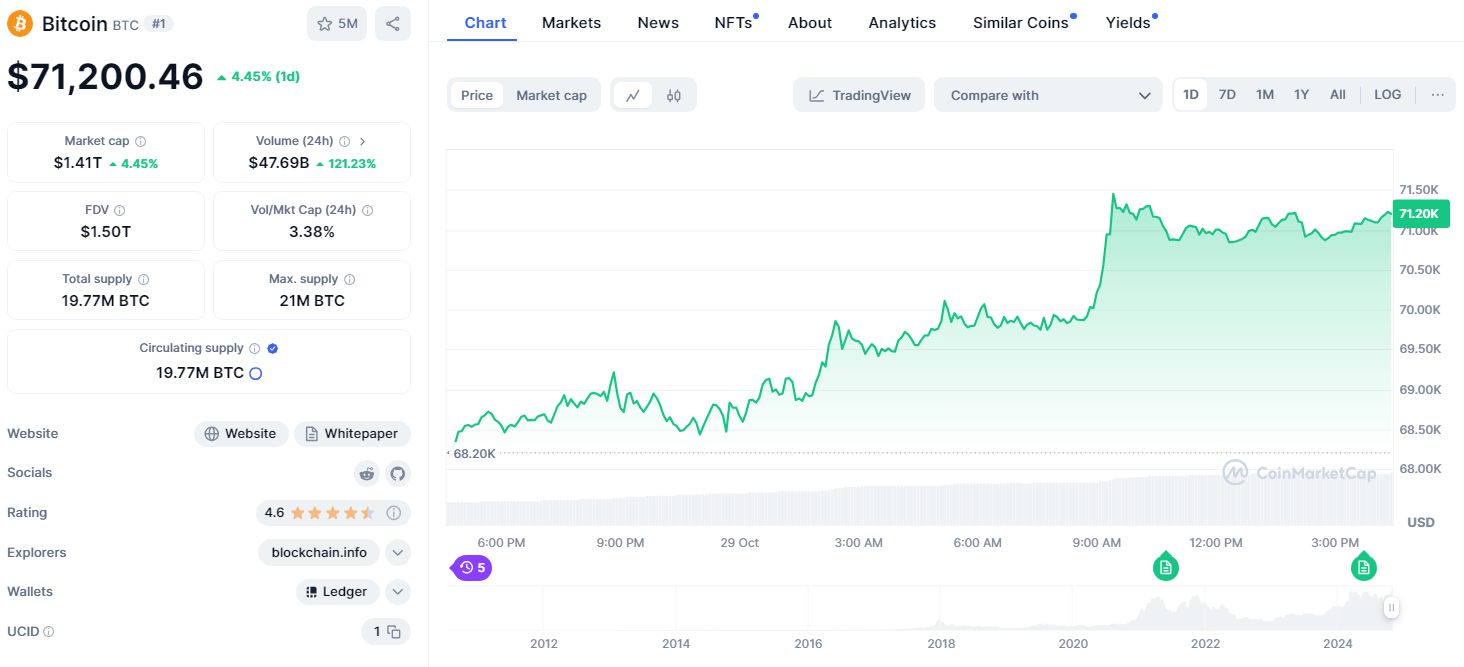
Task: Select the 1D time range
Action: 1191,95
